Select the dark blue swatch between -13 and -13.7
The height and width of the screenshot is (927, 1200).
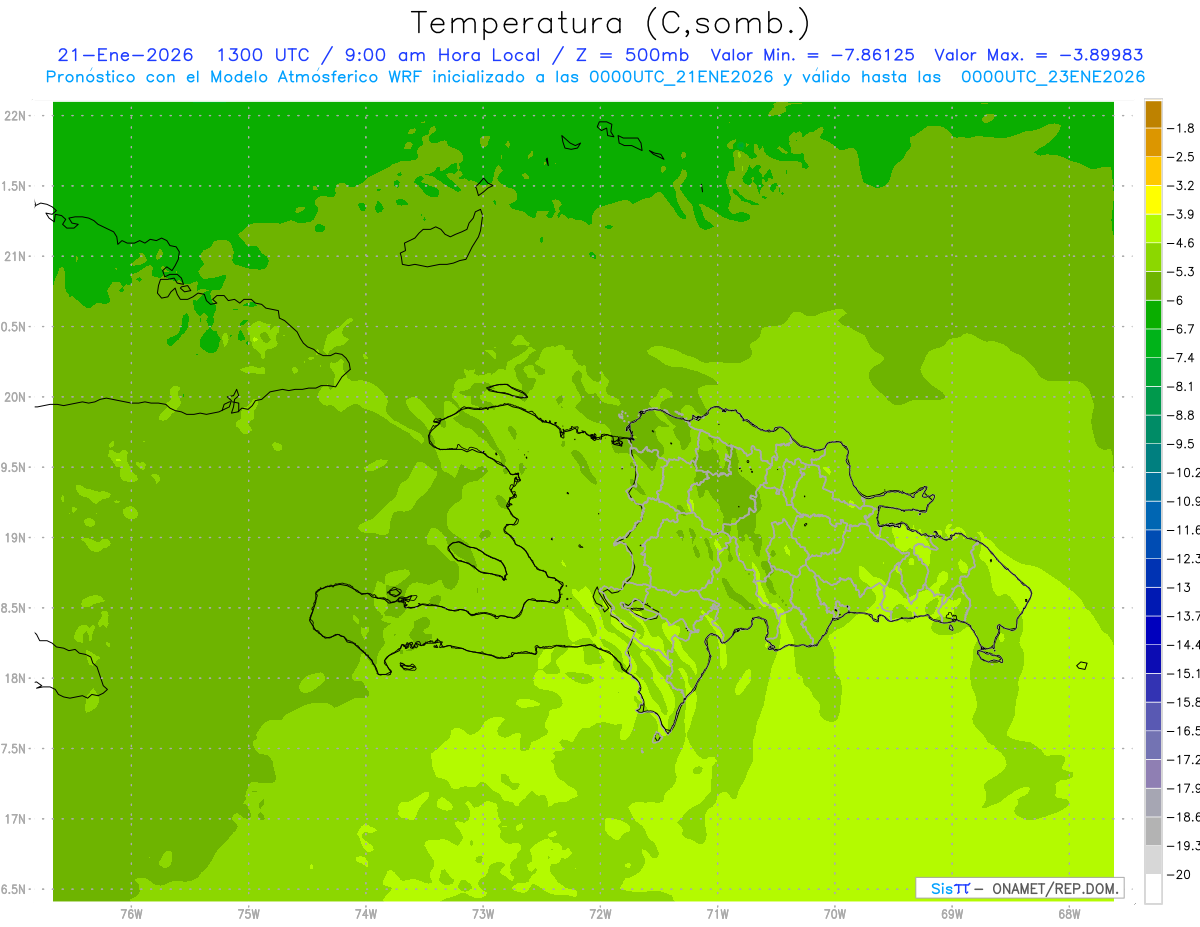[x=1153, y=601]
